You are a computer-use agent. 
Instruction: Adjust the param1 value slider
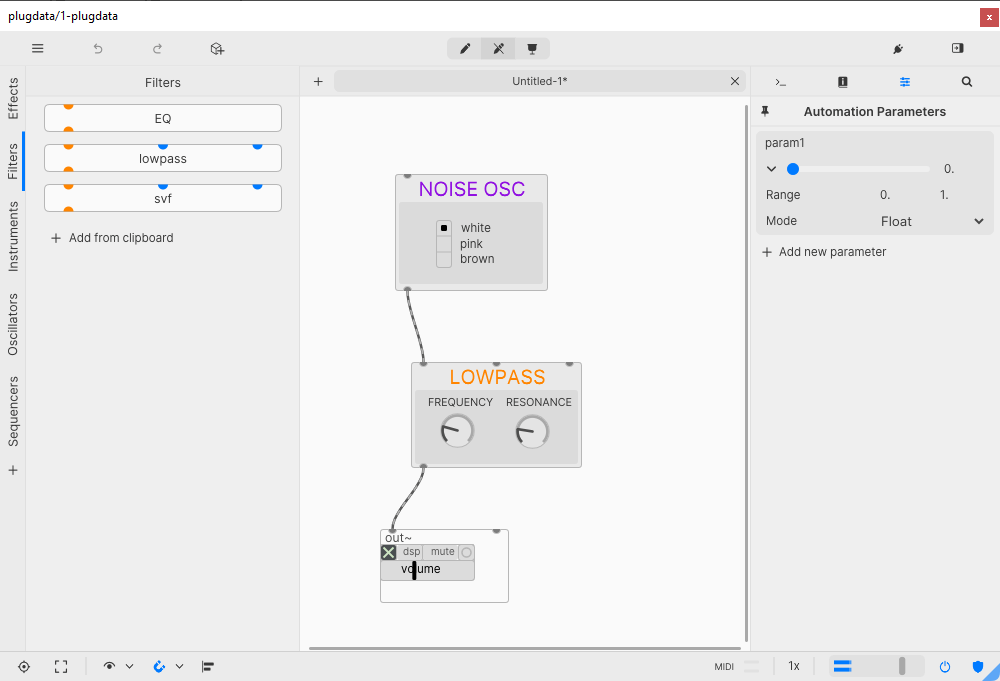(x=860, y=169)
